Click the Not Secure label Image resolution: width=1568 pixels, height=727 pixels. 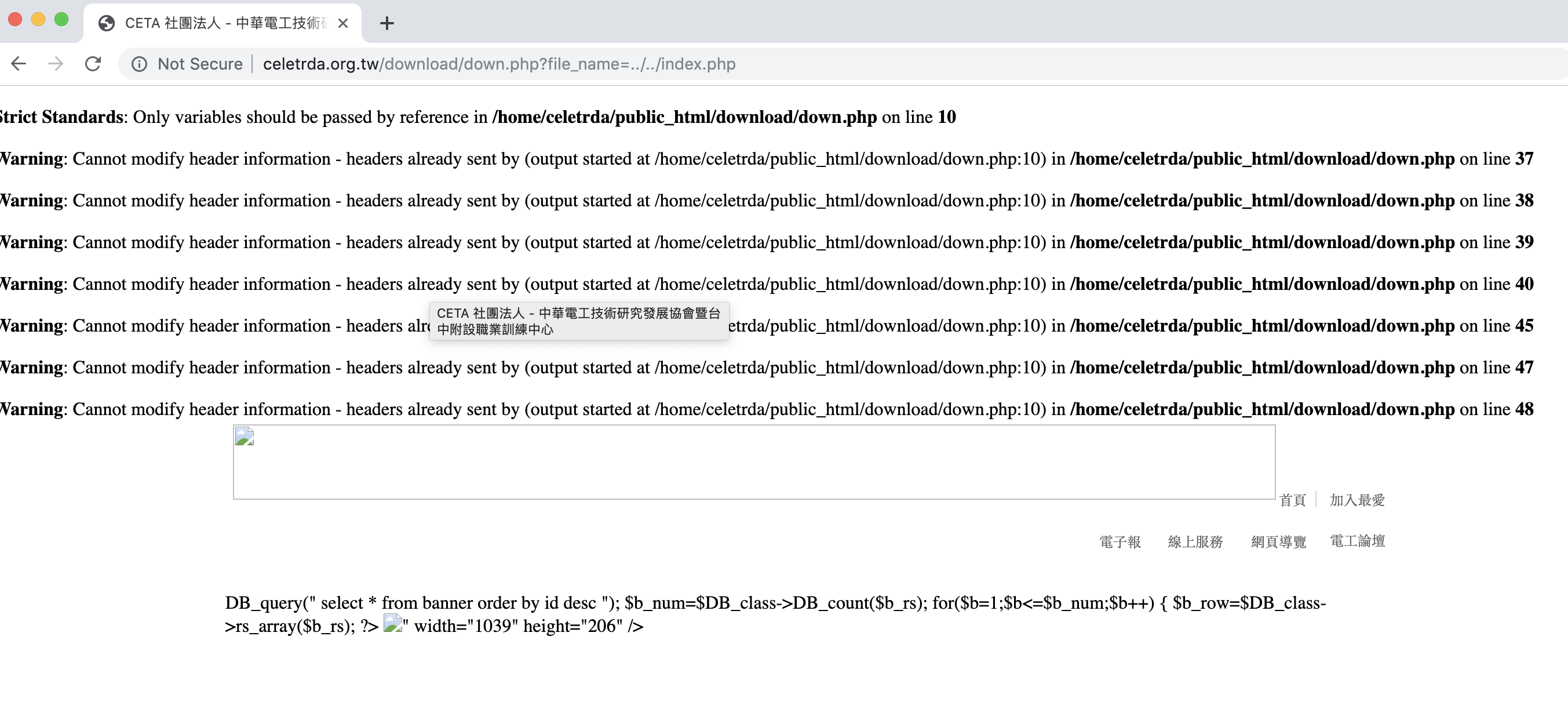point(200,64)
